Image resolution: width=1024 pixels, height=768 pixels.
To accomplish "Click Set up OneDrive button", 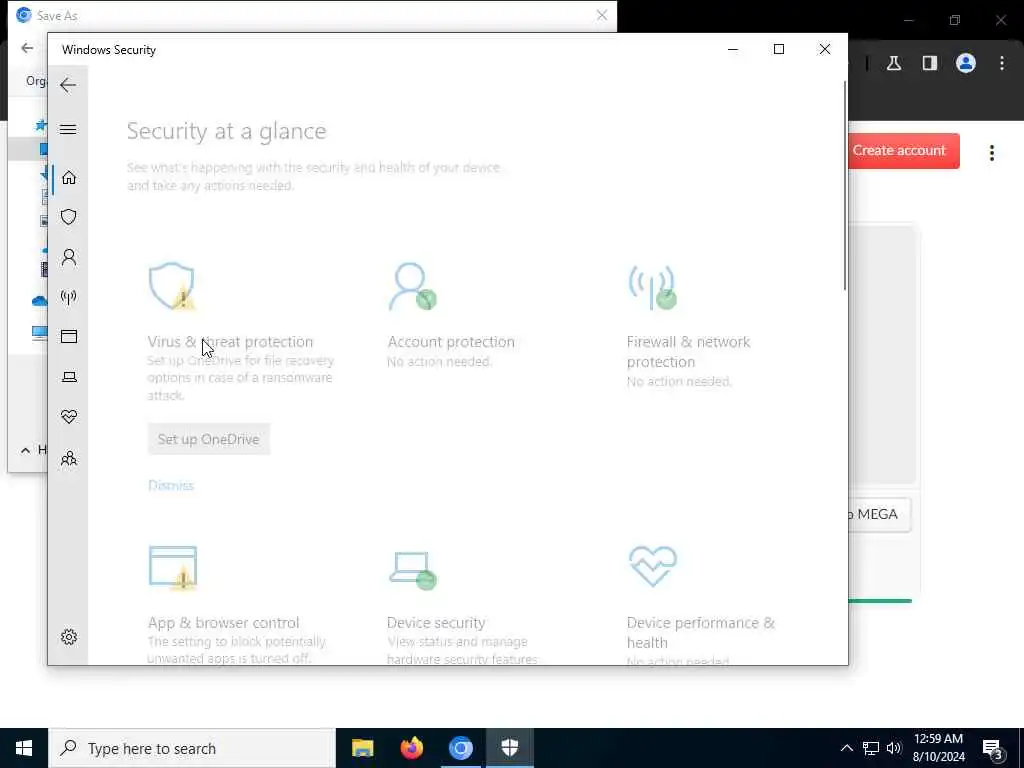I will (209, 440).
